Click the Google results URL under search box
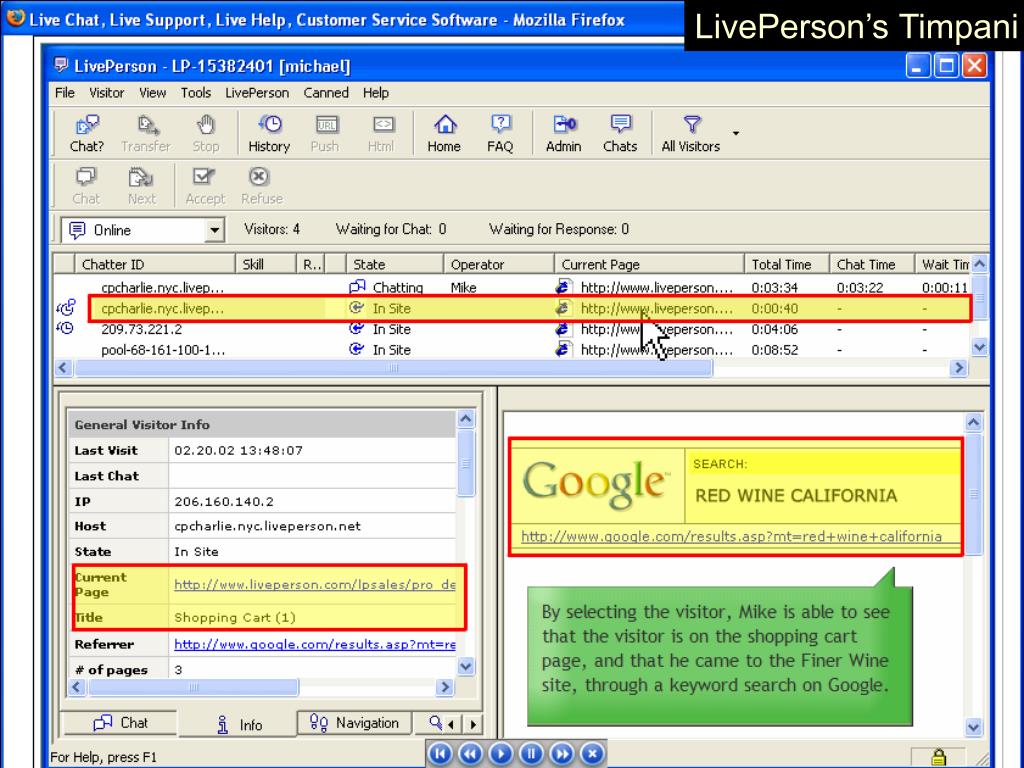The image size is (1024, 768). point(731,536)
